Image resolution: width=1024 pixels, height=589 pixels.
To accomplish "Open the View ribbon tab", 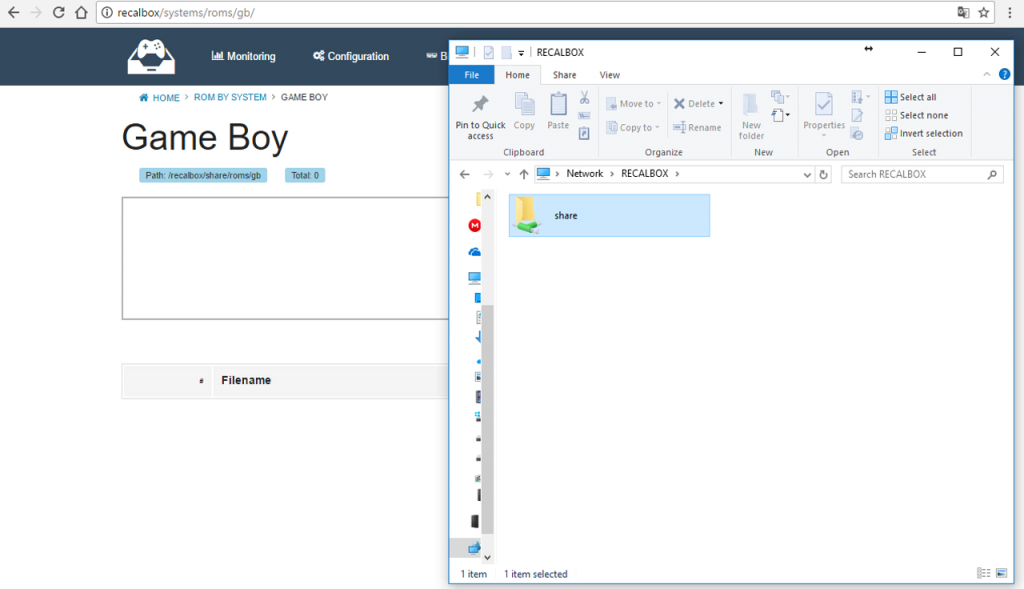I will click(609, 75).
